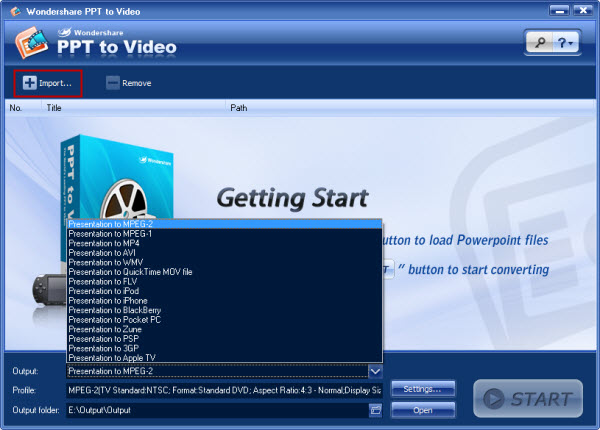The image size is (600, 430).
Task: Click the Profile text field
Action: tap(224, 391)
